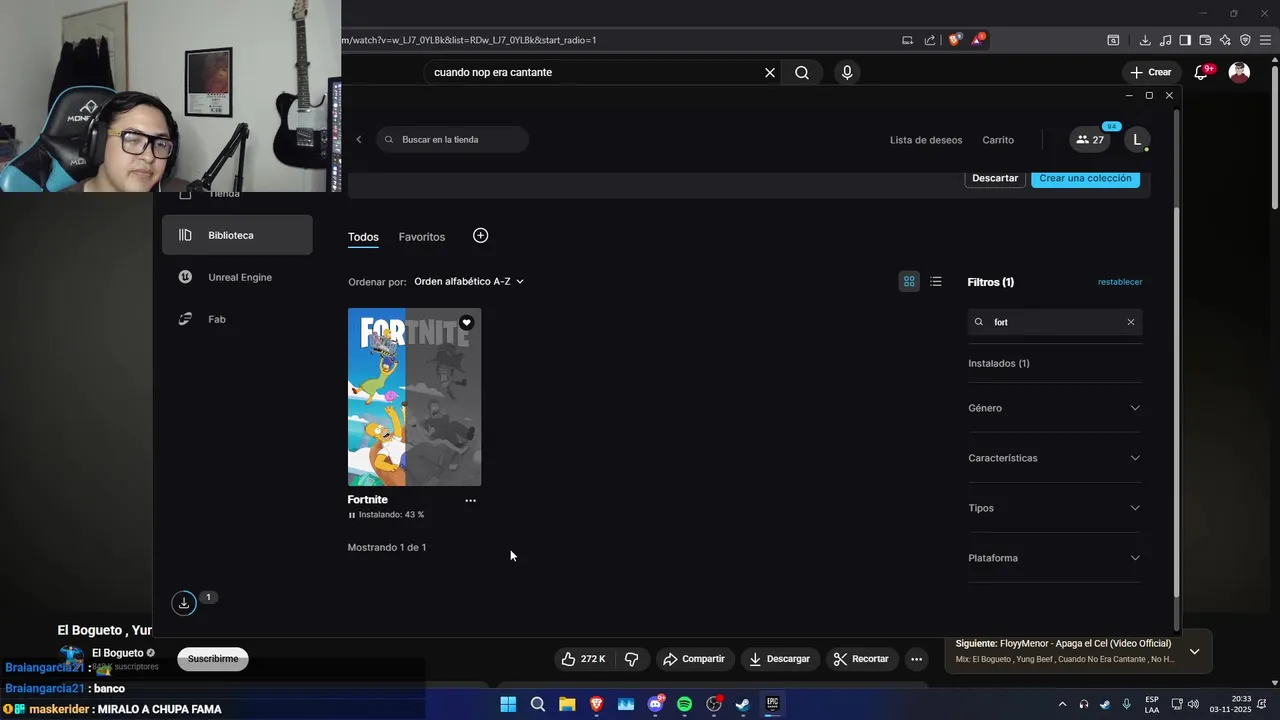Open the Orden alfabético A-Z sort dropdown

469,282
